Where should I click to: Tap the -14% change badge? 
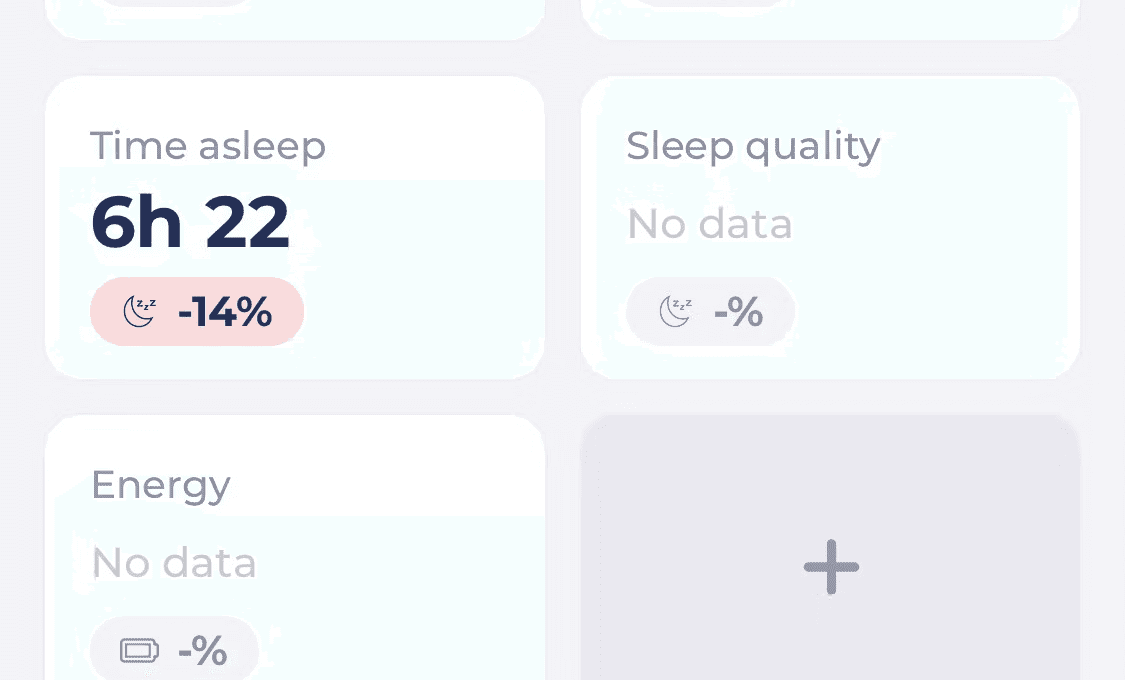tap(197, 311)
